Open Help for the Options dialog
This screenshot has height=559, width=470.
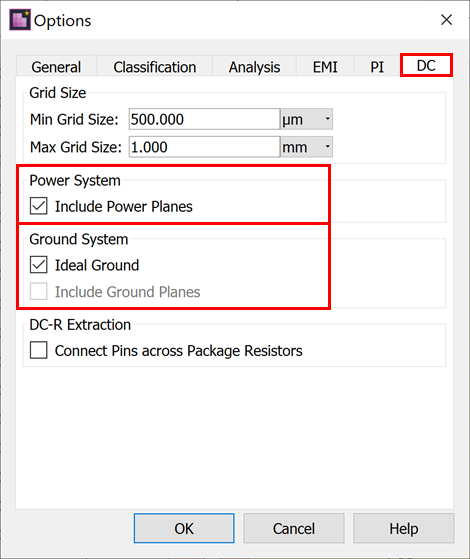[x=404, y=528]
